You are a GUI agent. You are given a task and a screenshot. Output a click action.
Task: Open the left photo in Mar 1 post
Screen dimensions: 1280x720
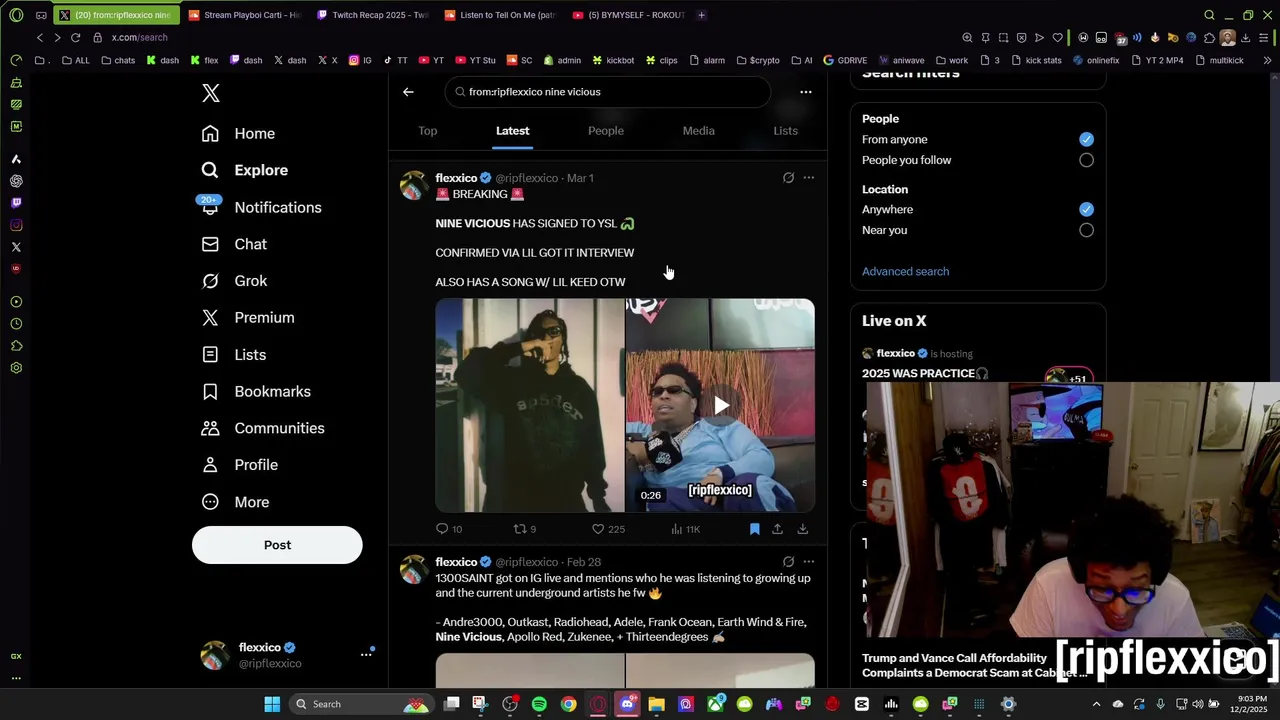click(x=530, y=405)
